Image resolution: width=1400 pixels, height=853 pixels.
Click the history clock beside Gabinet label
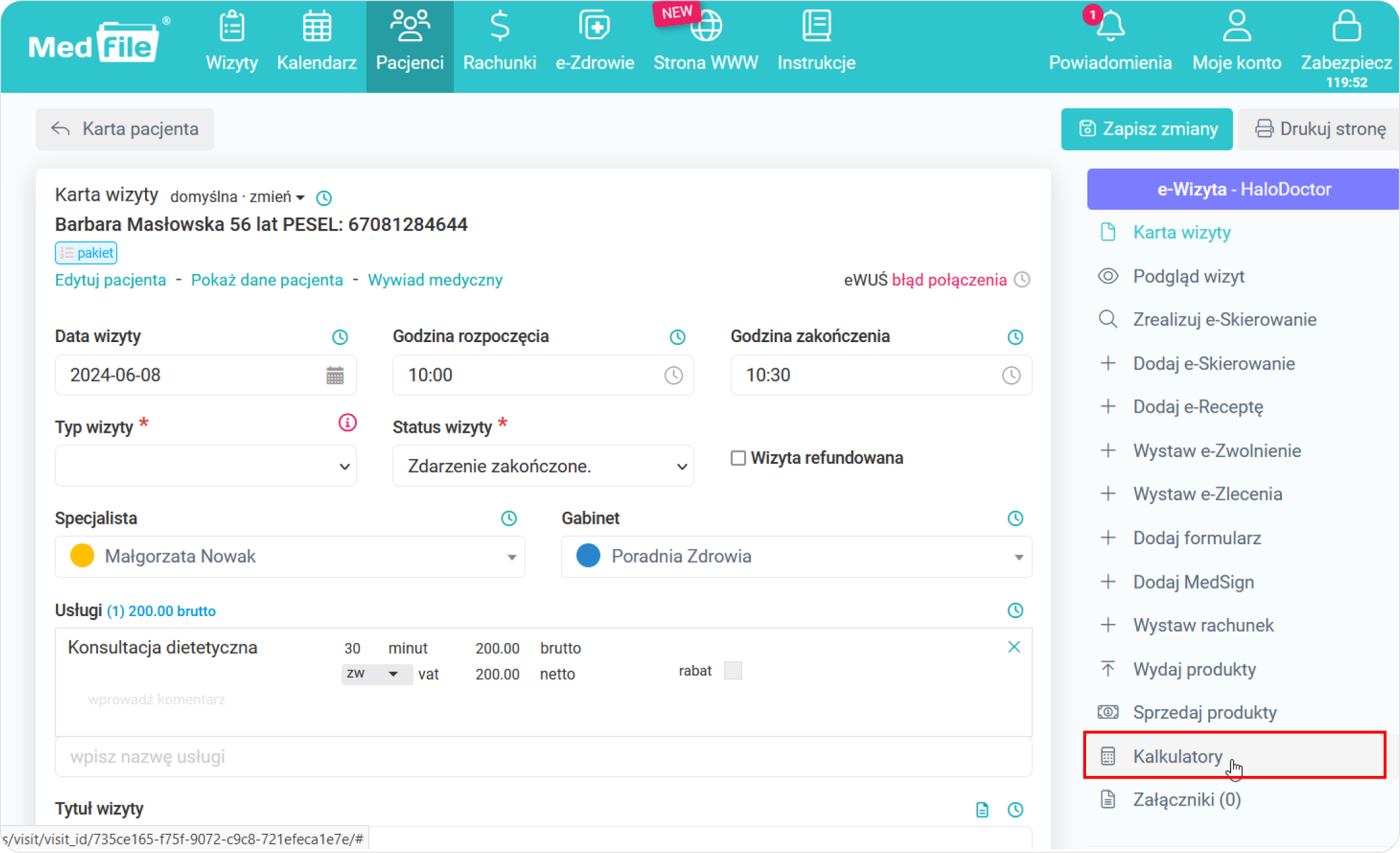coord(1015,519)
